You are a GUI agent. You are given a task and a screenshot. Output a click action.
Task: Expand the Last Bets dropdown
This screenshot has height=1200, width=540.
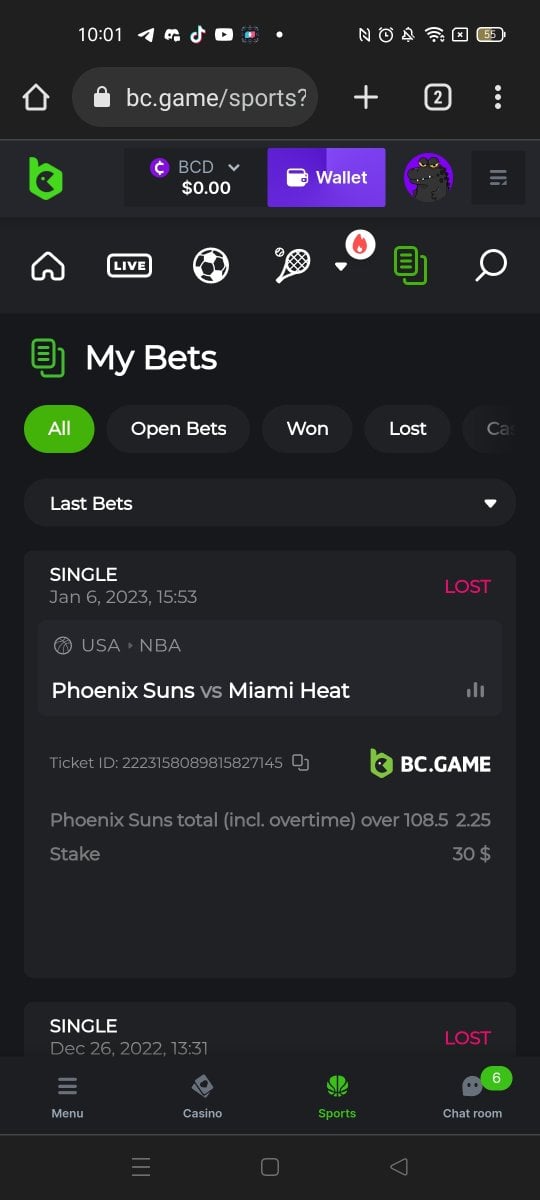click(x=270, y=503)
